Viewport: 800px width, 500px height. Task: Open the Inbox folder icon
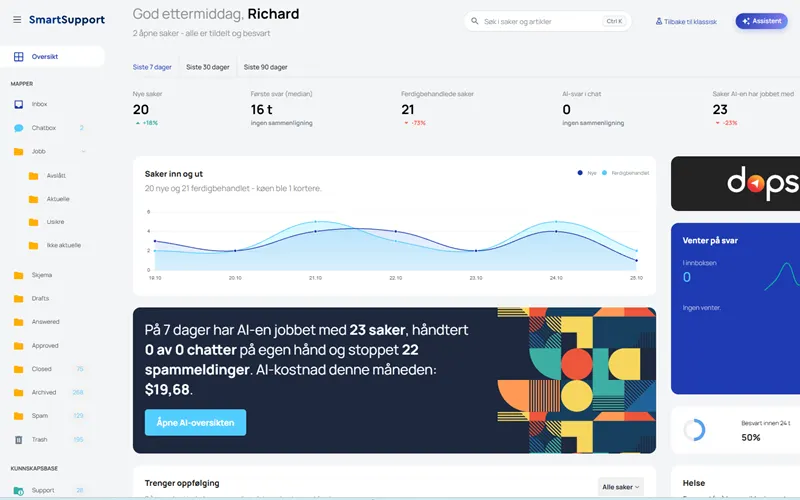click(x=18, y=104)
